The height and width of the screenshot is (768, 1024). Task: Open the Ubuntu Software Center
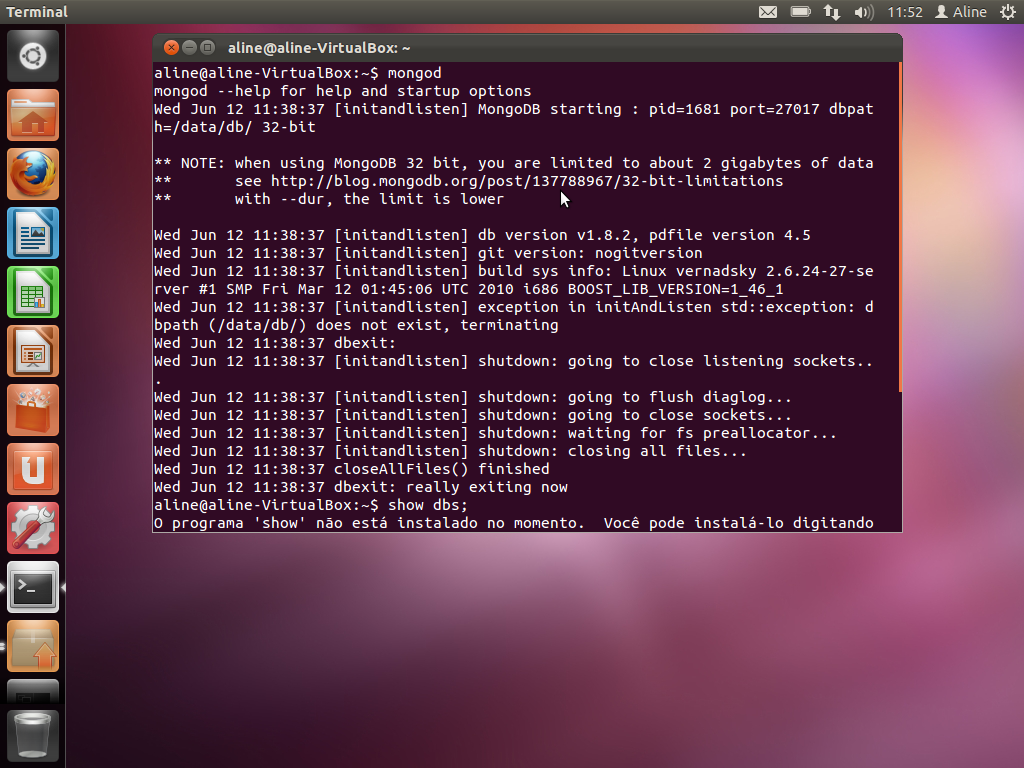[33, 410]
